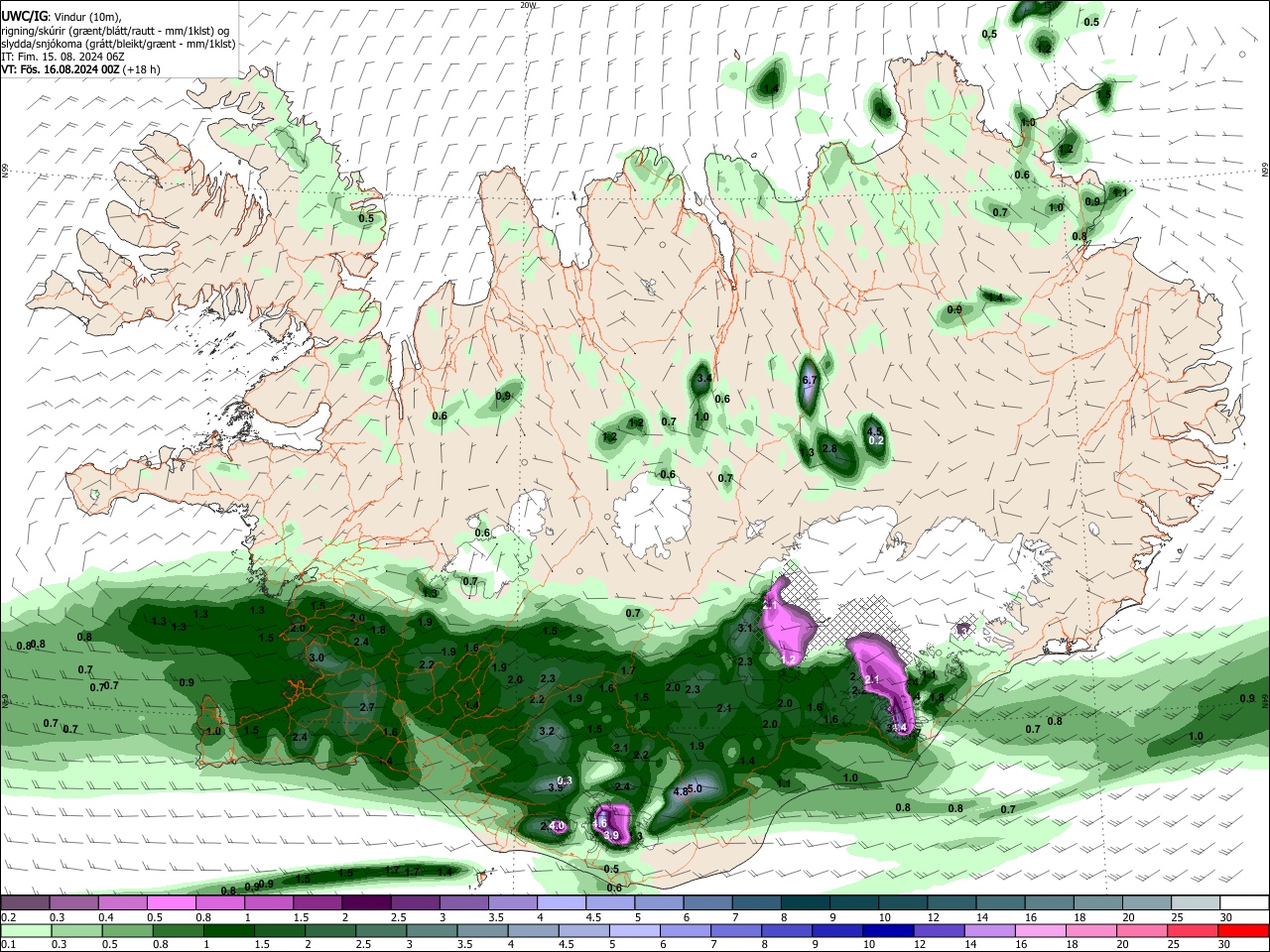
Task: Pick the 0.3 mm rain swatch in the bottom legend row
Action: pos(74,930)
